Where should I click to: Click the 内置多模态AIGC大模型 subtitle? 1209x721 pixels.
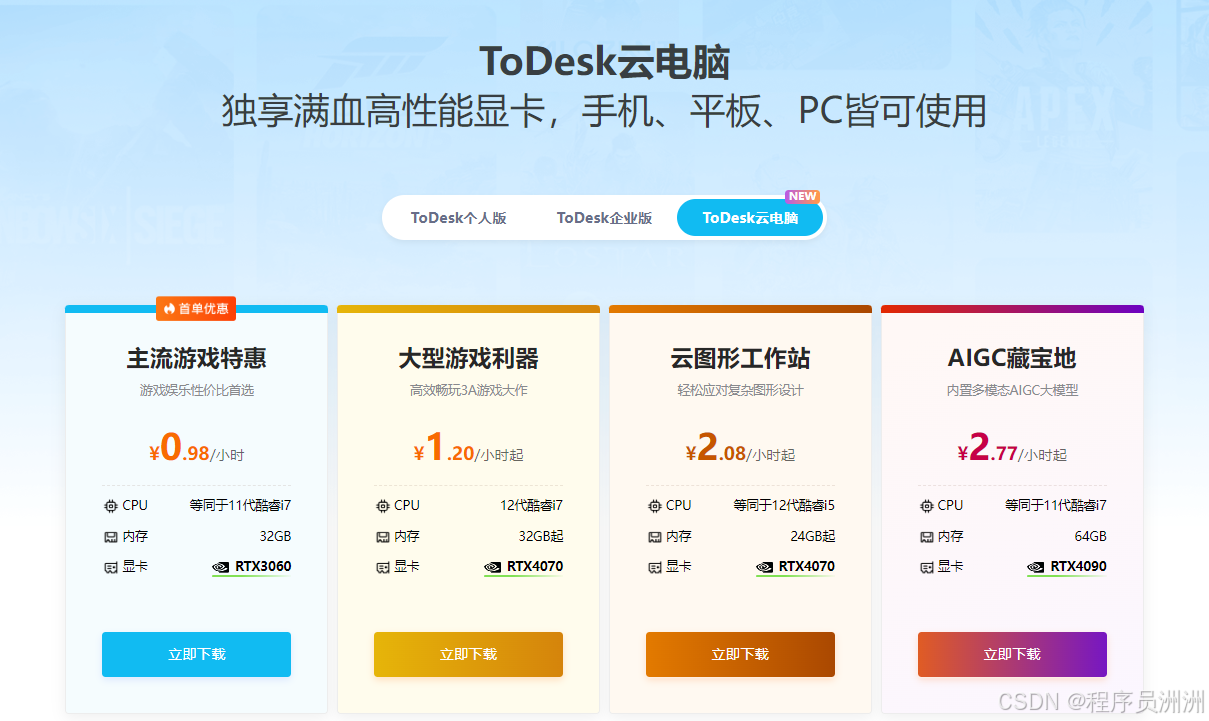click(x=1012, y=391)
